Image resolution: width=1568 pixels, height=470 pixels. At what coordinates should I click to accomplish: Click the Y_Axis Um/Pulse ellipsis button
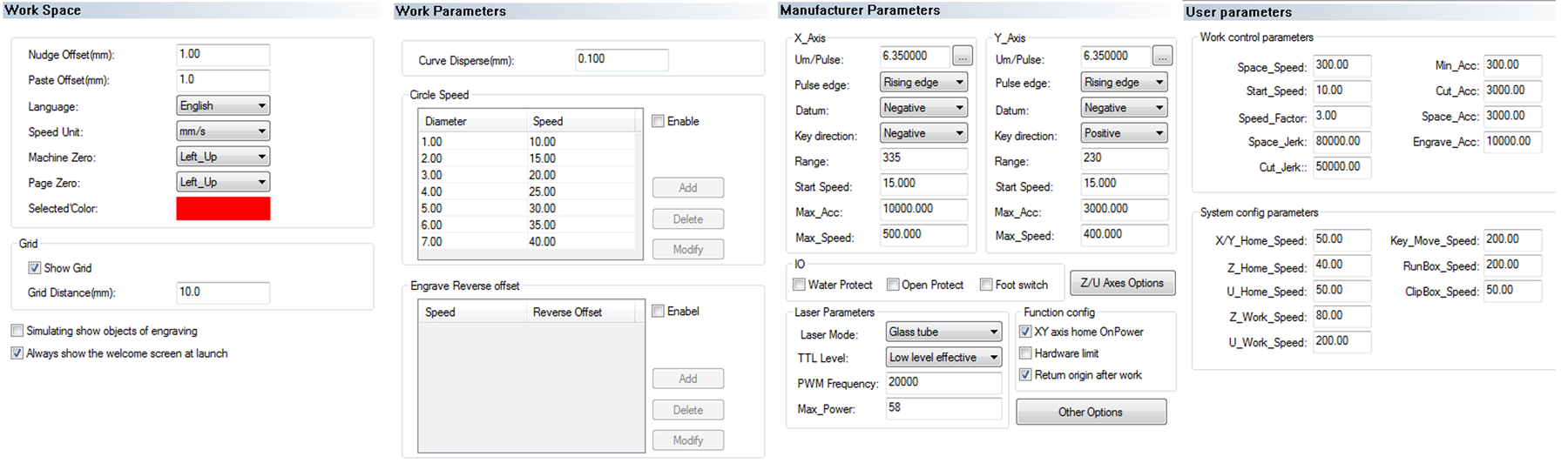(1162, 57)
